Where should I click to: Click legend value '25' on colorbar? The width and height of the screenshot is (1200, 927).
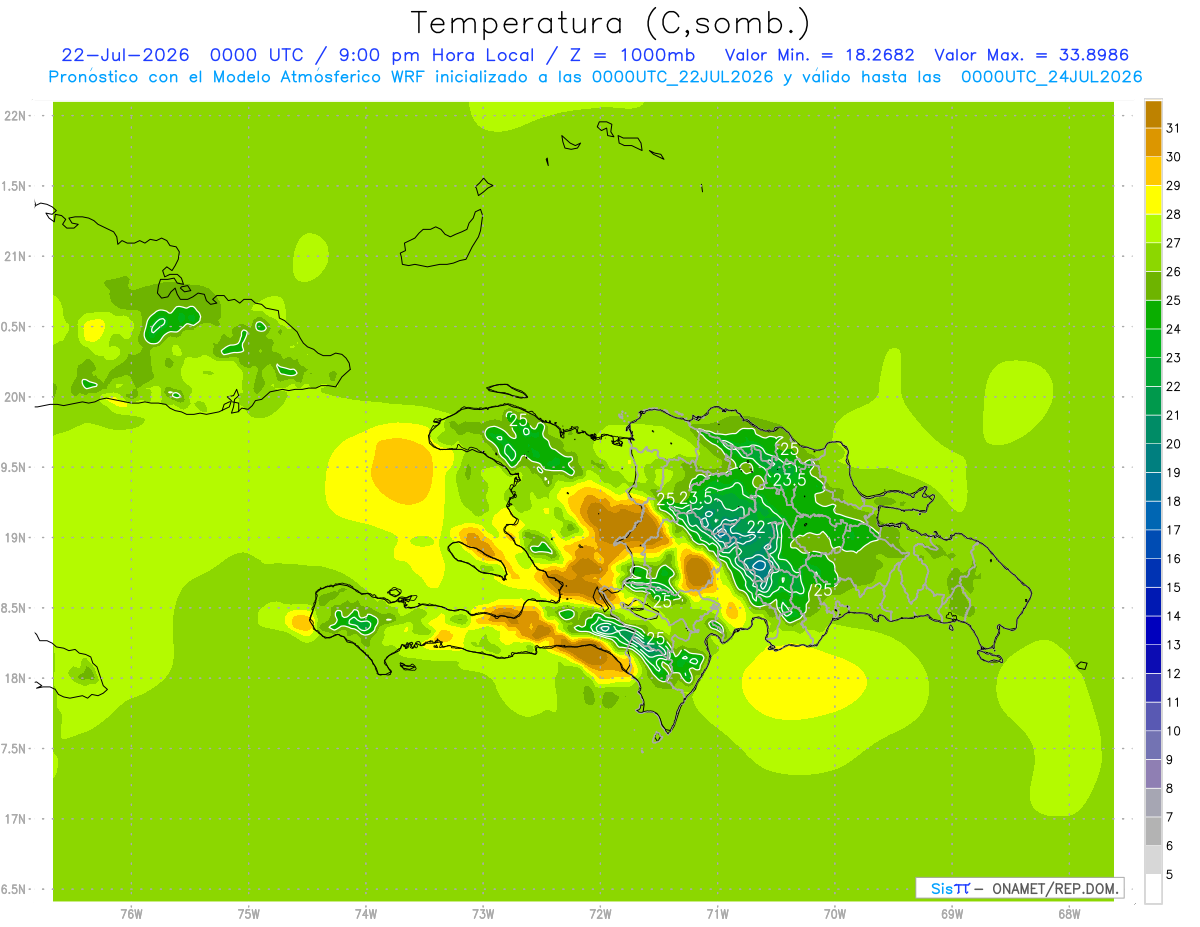point(1174,300)
